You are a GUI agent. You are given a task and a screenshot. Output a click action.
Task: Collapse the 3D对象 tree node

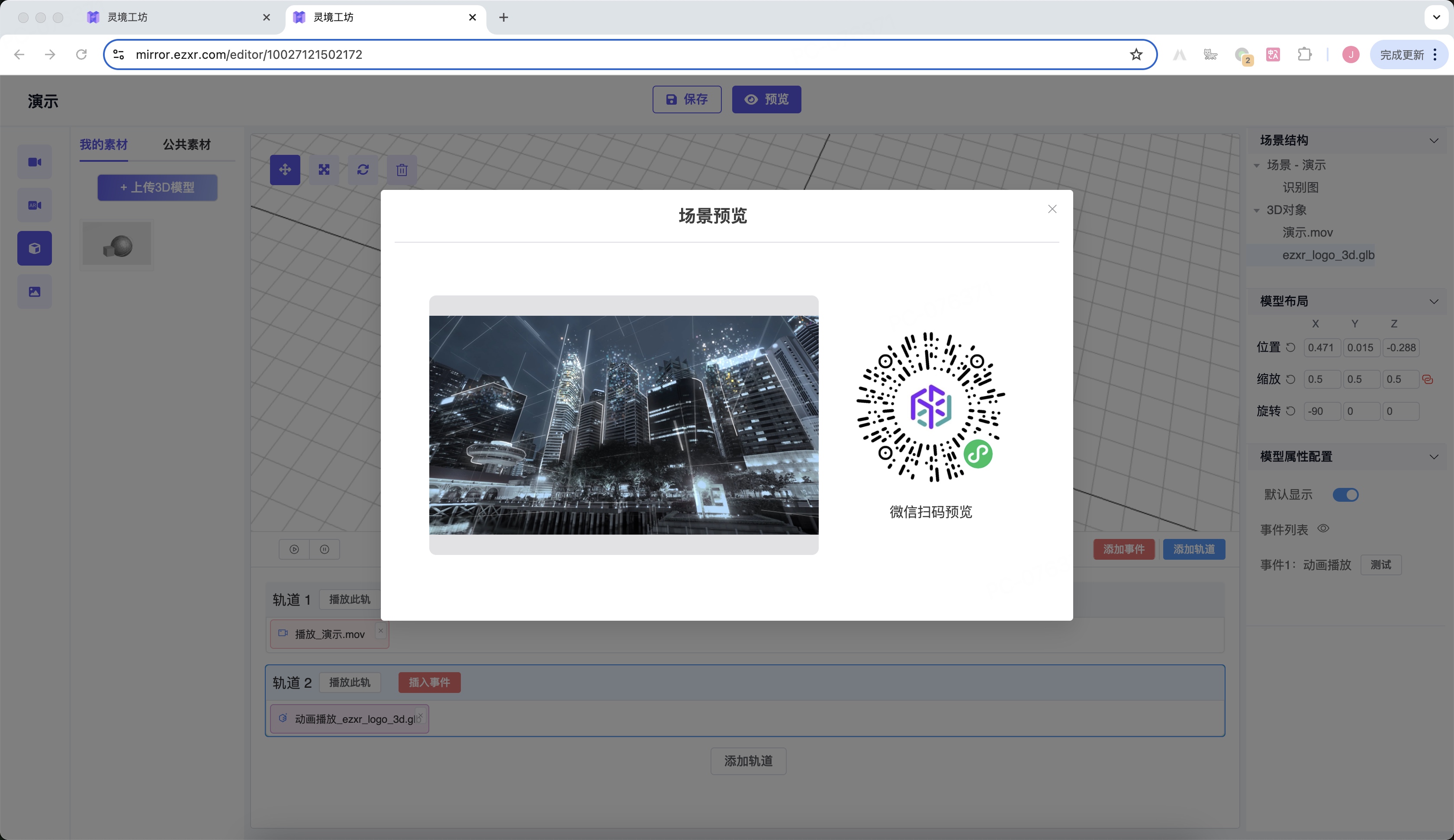pyautogui.click(x=1257, y=211)
